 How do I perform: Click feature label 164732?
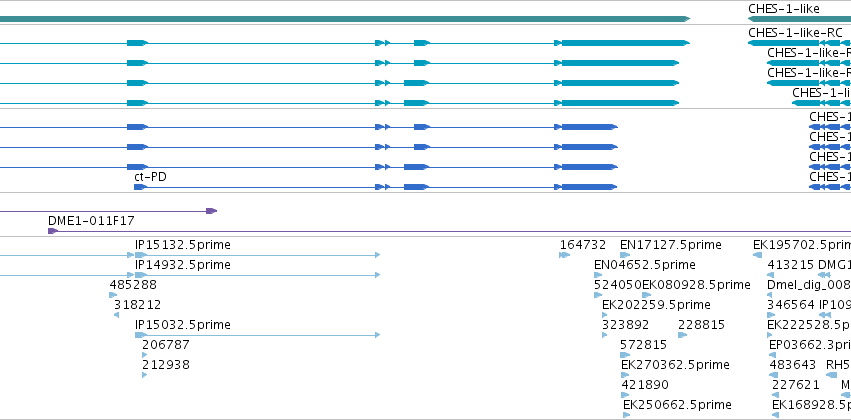pos(583,245)
